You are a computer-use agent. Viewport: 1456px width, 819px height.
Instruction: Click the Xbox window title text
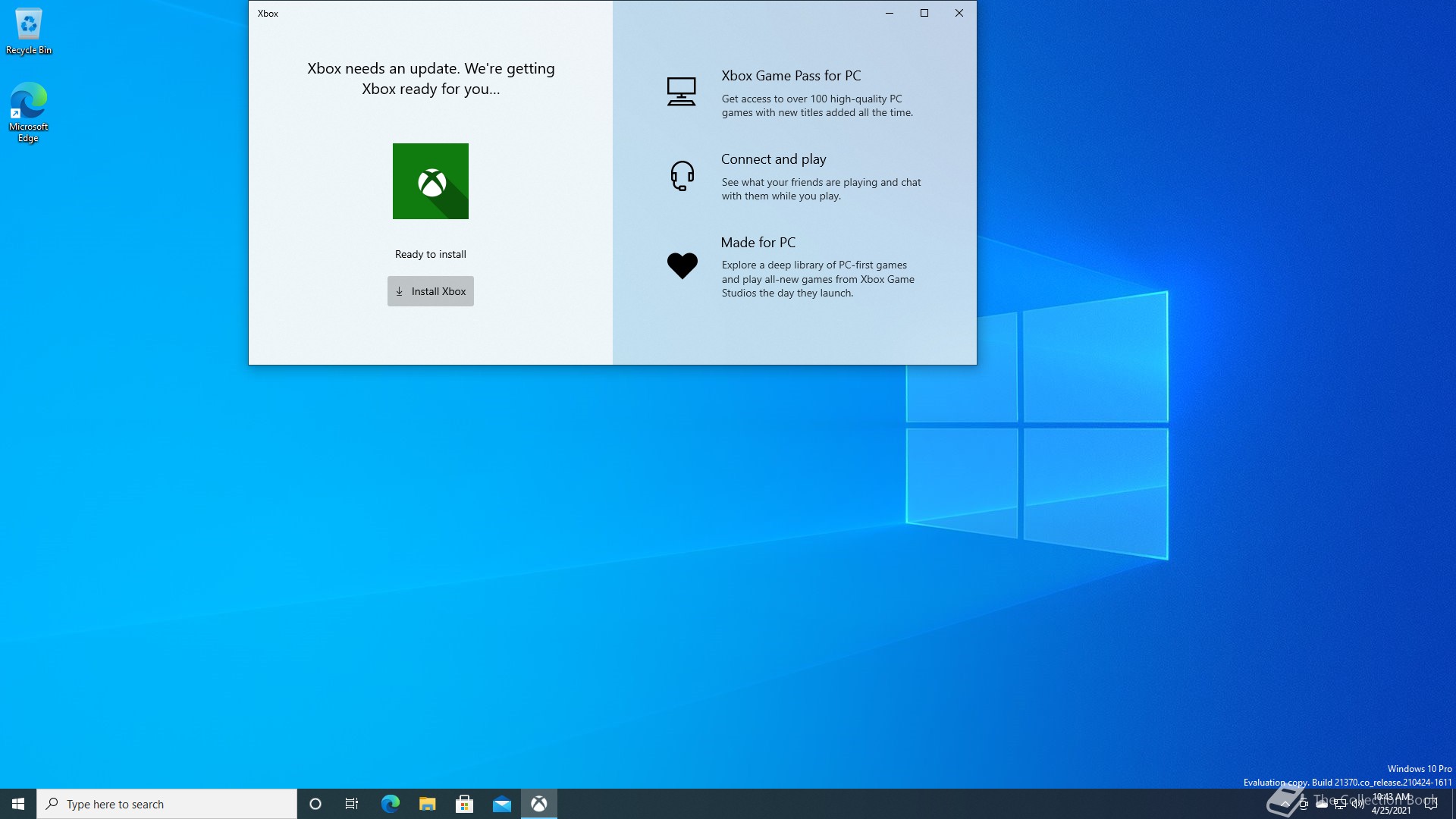pyautogui.click(x=268, y=14)
